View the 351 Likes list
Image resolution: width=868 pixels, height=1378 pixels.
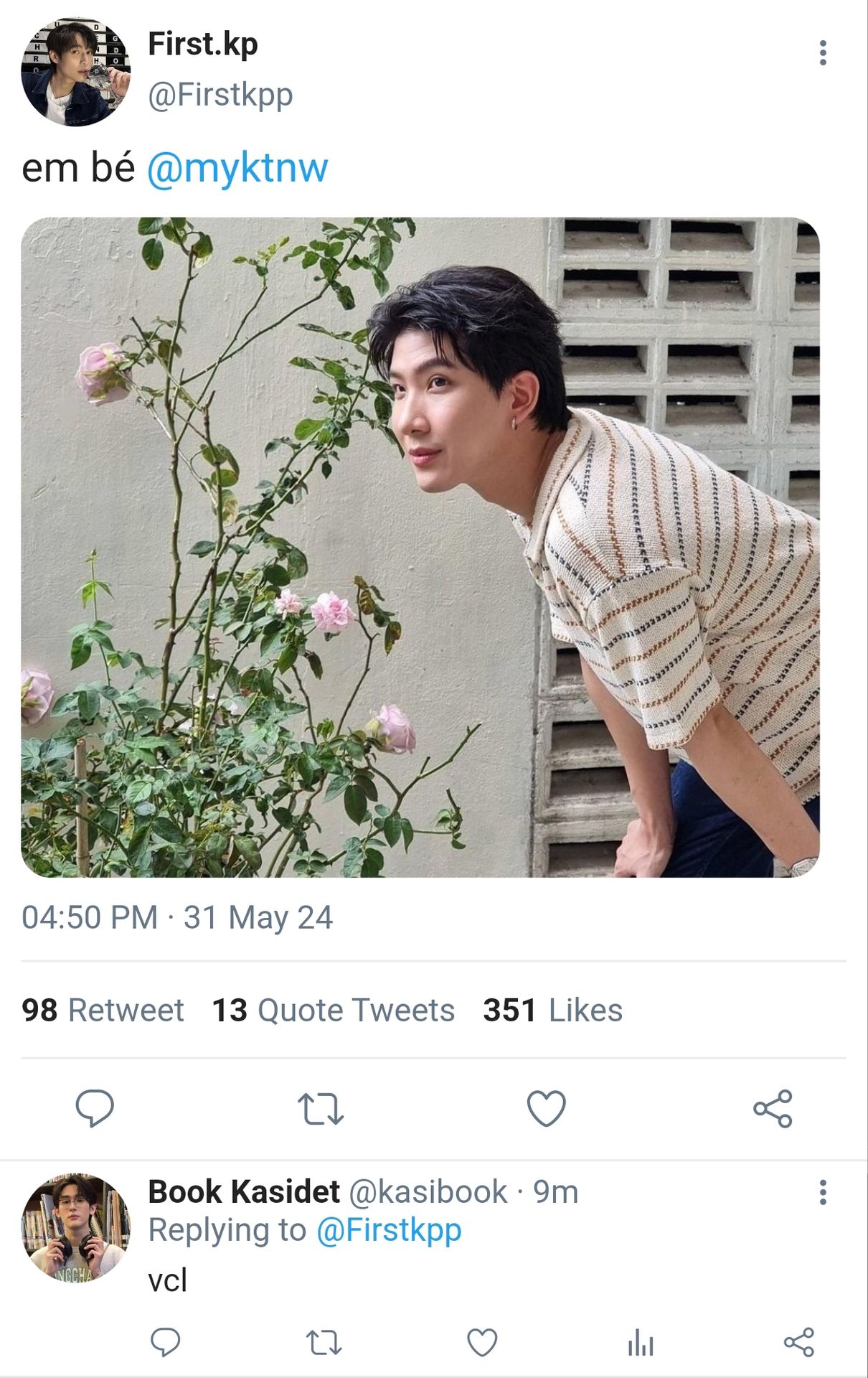552,1010
